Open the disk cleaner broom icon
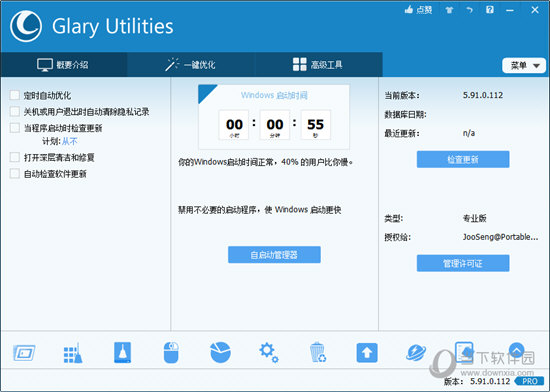The height and width of the screenshot is (392, 550). coord(122,352)
